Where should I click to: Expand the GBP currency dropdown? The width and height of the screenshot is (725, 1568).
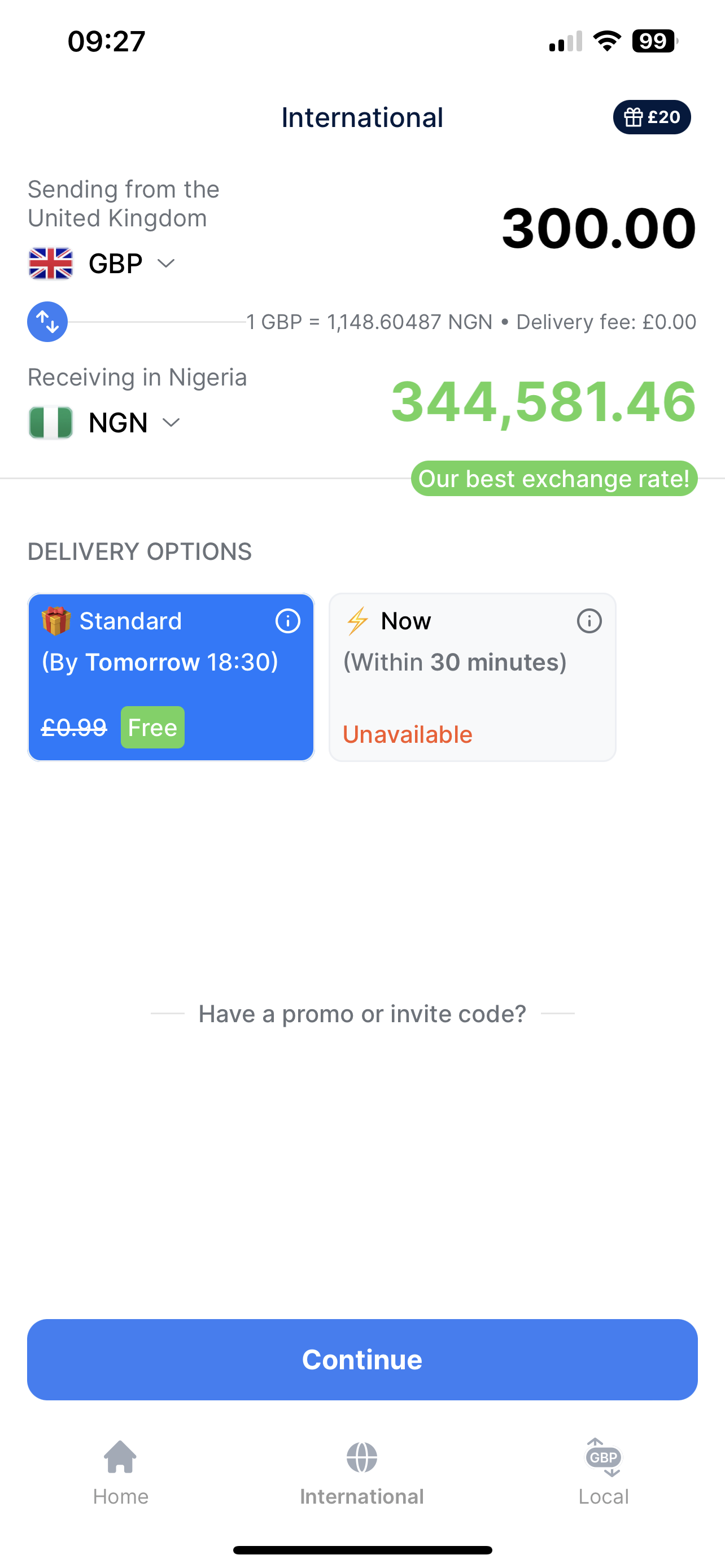pos(165,264)
